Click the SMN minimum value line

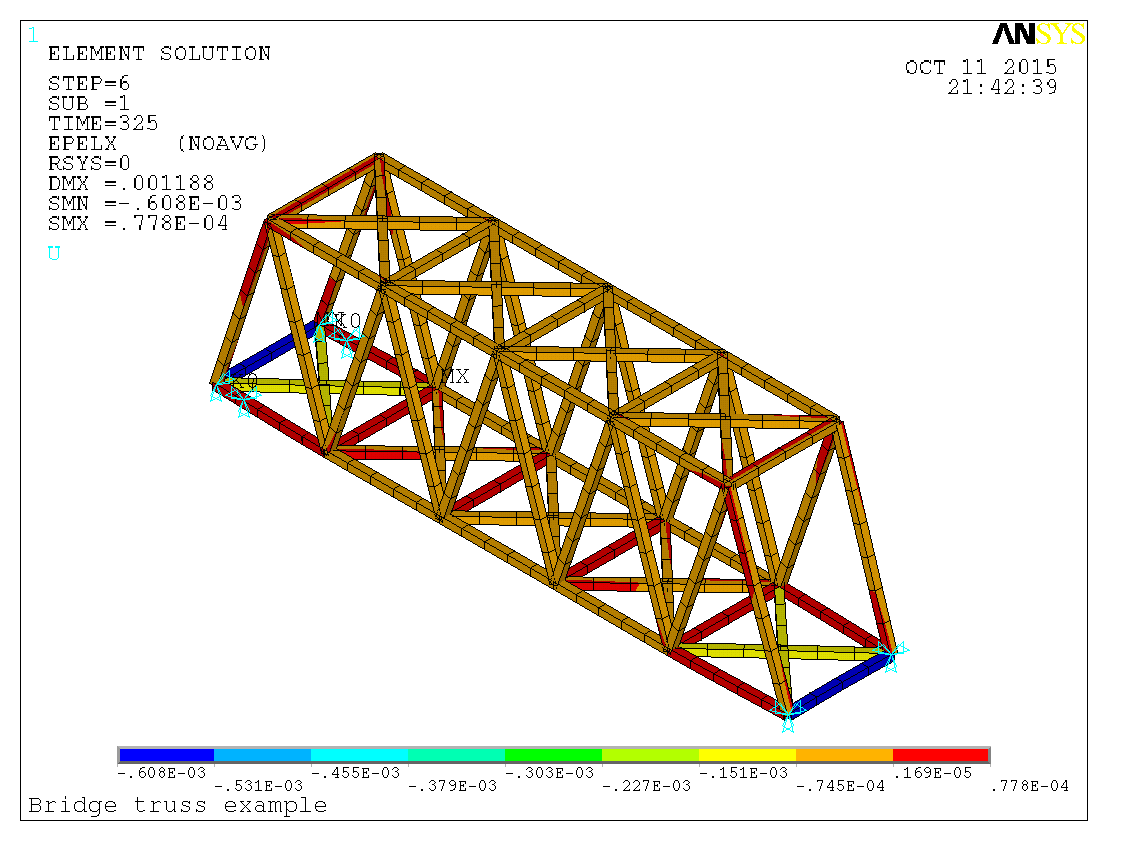[x=145, y=203]
